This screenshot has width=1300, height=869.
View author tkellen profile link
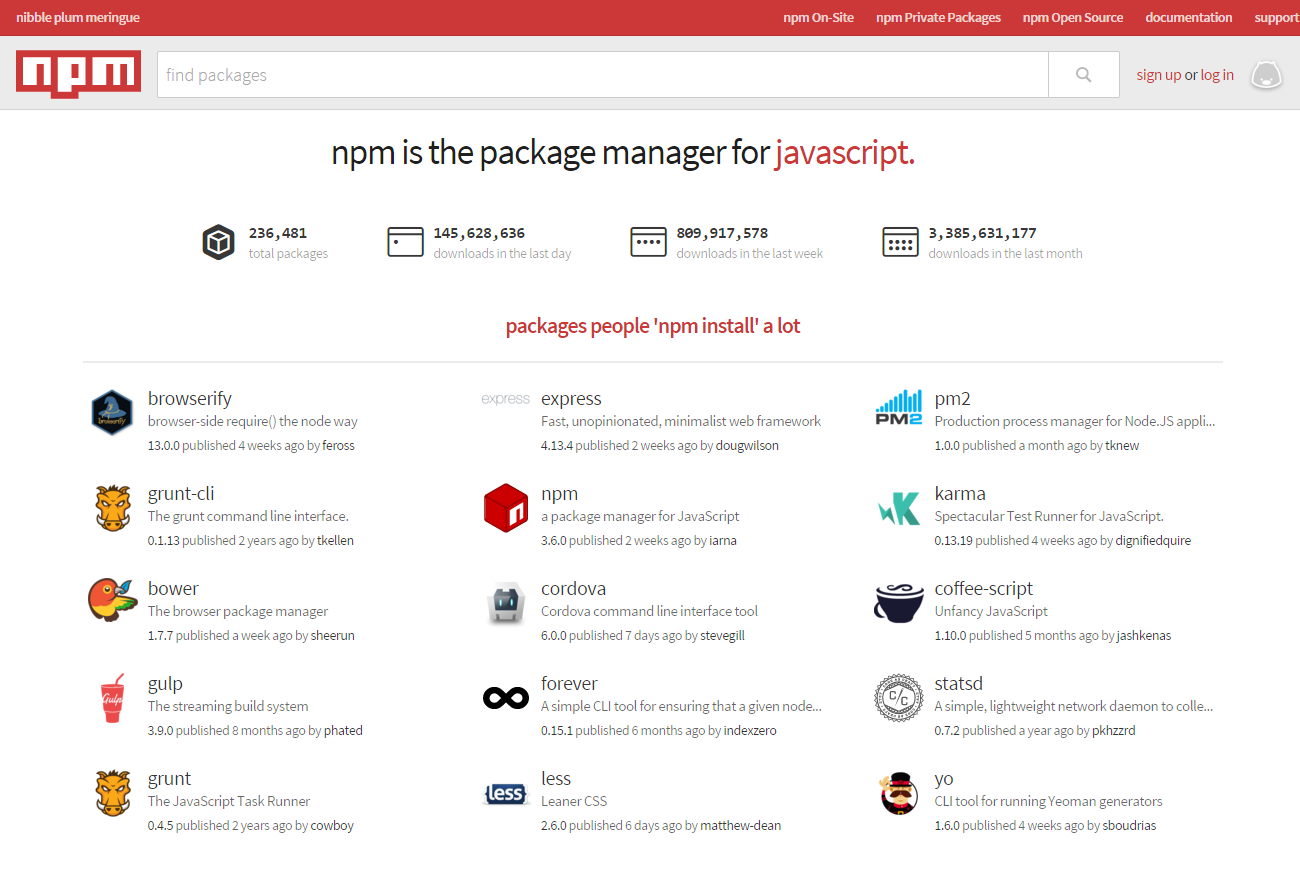click(x=335, y=541)
